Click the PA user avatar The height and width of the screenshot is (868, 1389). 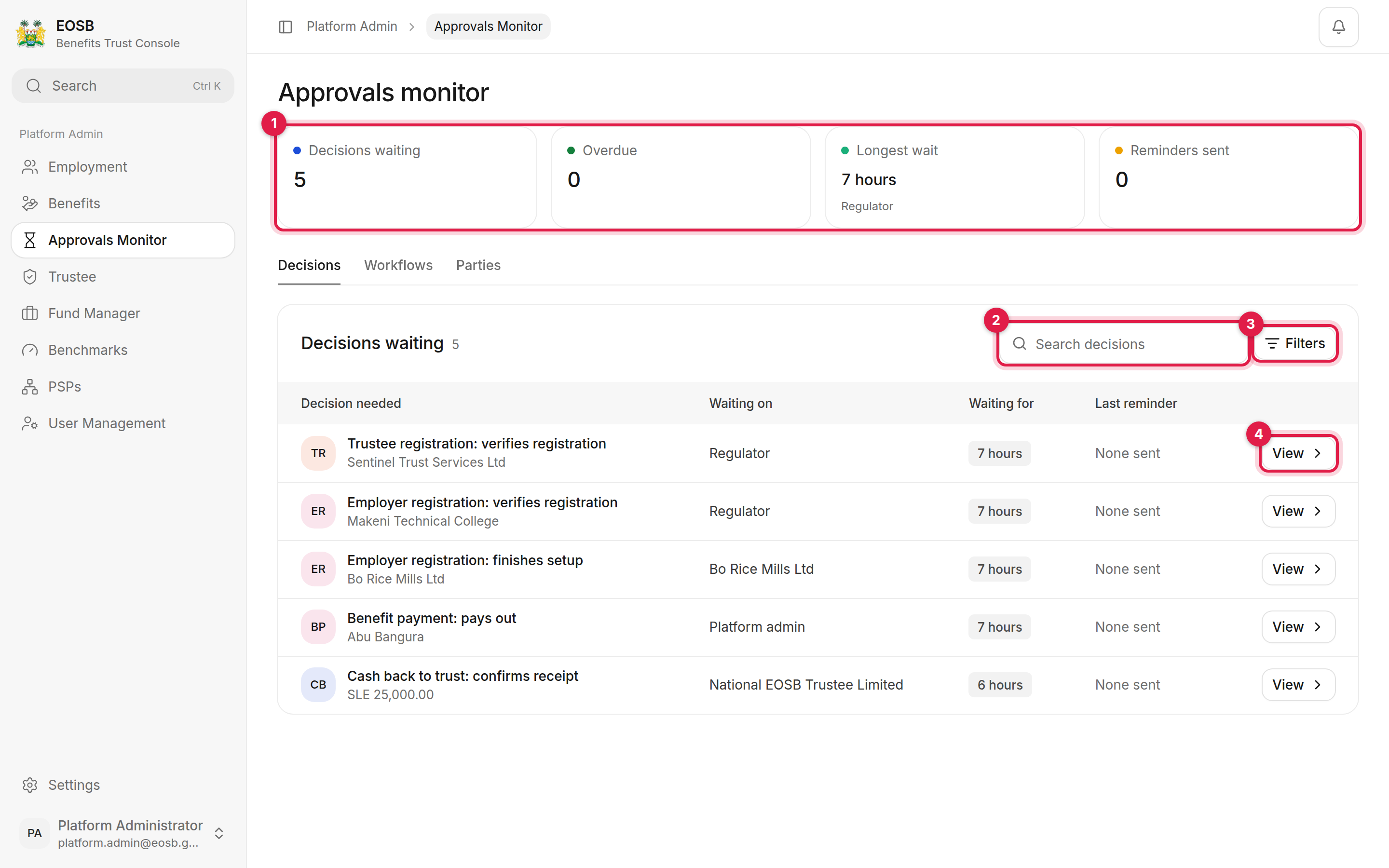coord(34,833)
